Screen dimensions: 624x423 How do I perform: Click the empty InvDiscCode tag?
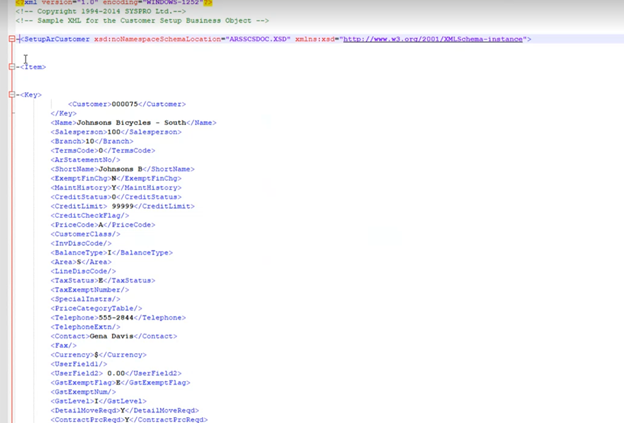[x=81, y=244]
